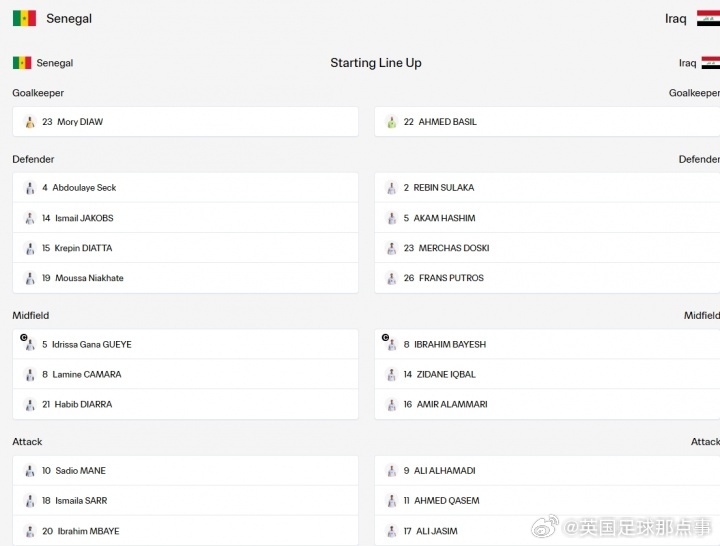Screen dimensions: 720x546
Task: Click Iraq's Goalkeeper section label
Action: click(x=694, y=93)
